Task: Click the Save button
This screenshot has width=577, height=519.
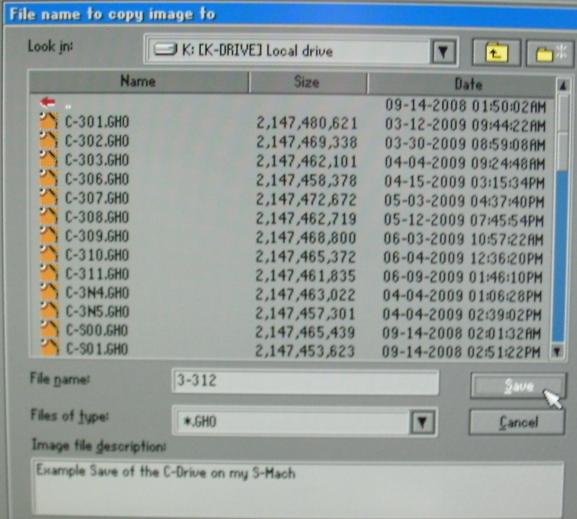Action: [x=518, y=386]
